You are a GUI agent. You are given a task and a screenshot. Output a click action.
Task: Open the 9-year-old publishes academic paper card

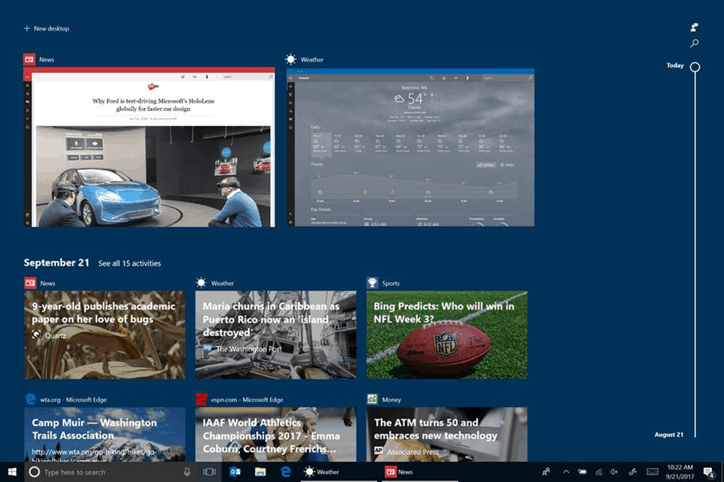105,335
